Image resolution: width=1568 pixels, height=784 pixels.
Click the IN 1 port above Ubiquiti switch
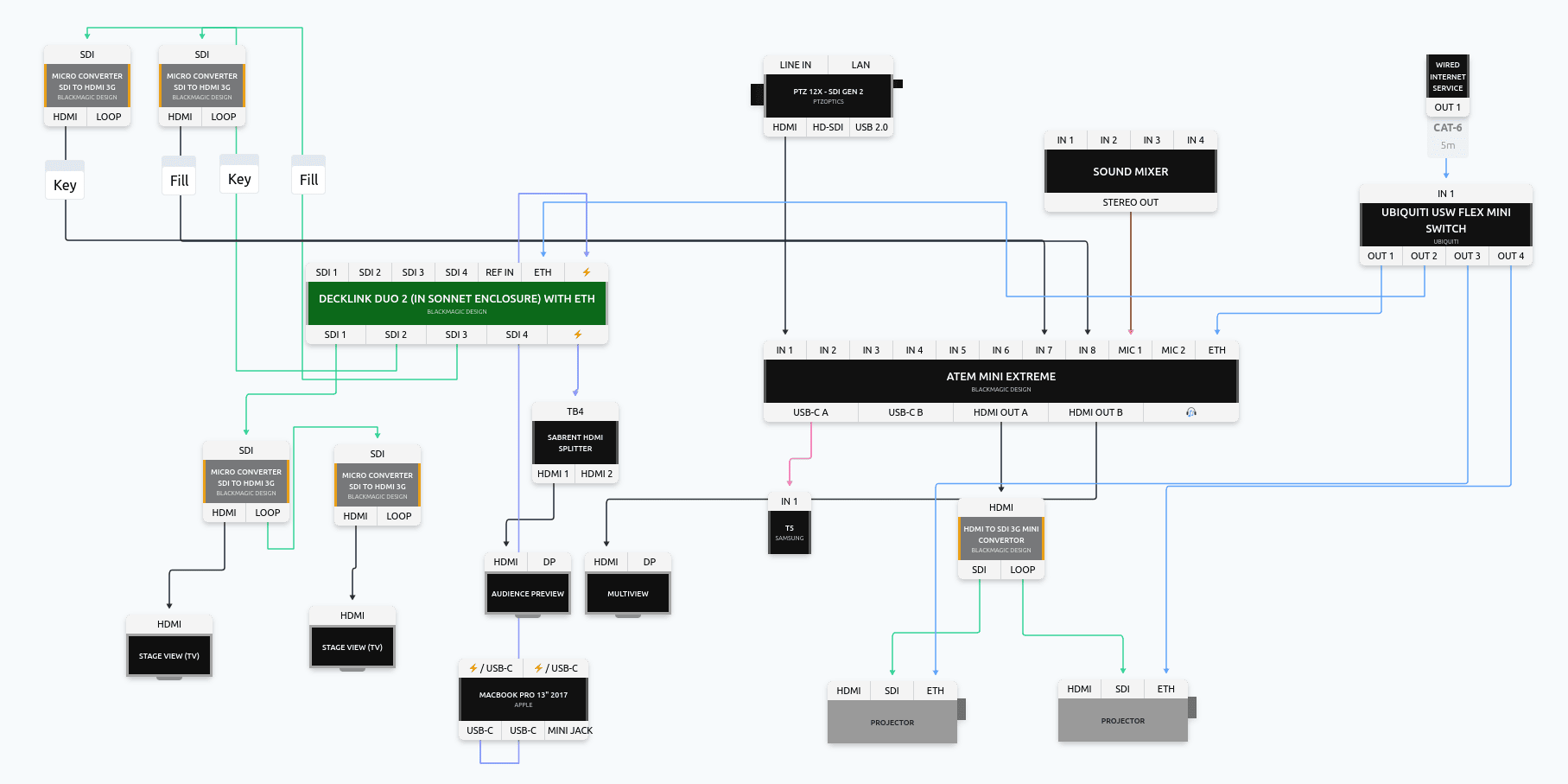coord(1446,194)
